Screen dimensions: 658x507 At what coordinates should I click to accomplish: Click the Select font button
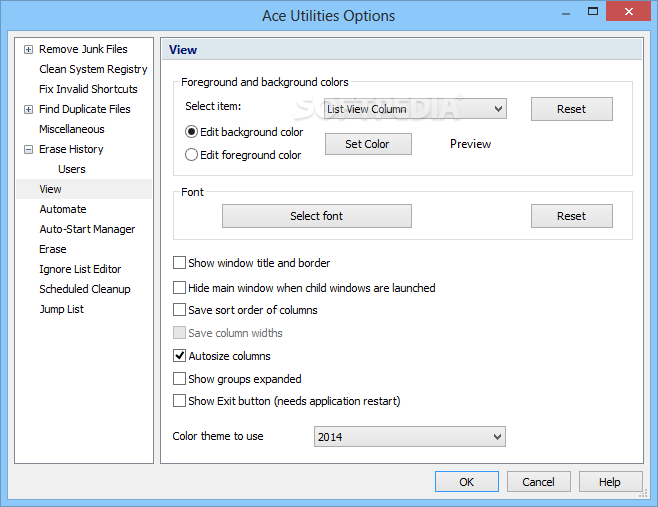317,216
